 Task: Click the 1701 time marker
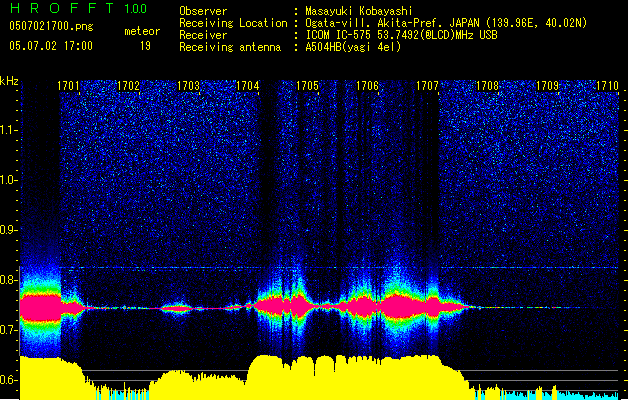[x=69, y=86]
